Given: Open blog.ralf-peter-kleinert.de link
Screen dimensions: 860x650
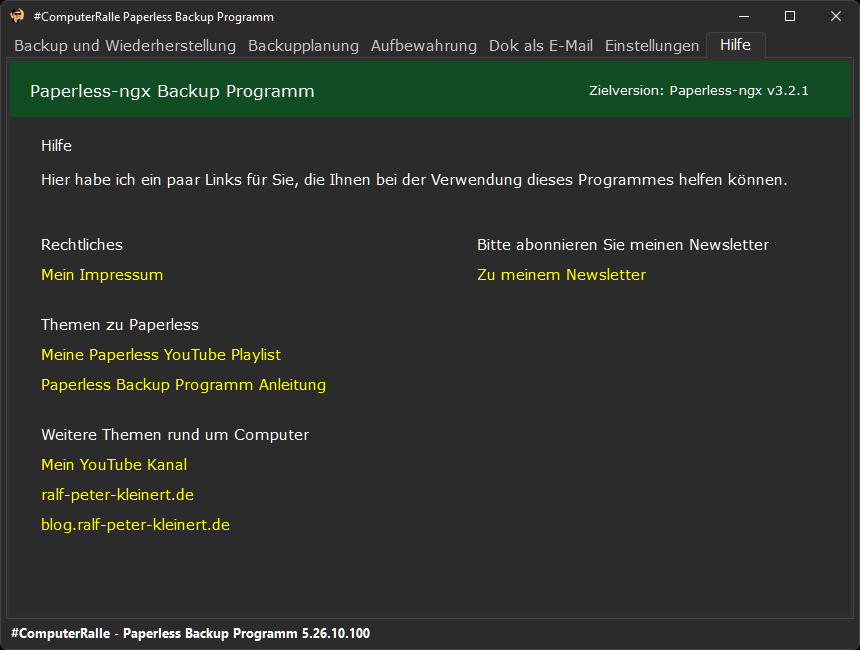Looking at the screenshot, I should [x=135, y=525].
